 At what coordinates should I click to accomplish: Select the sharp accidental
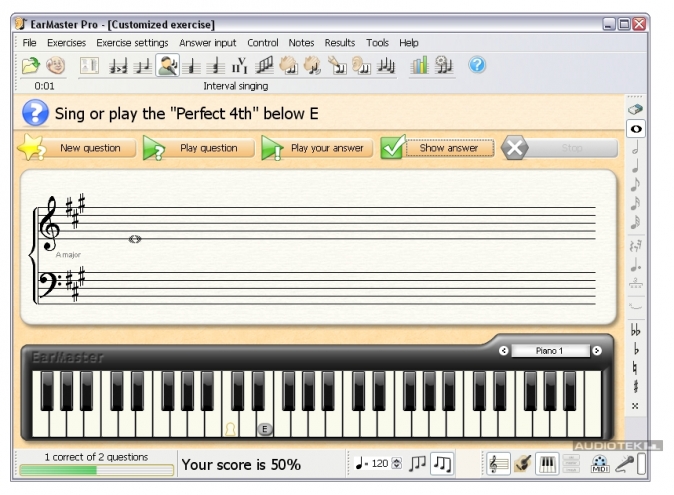(x=635, y=387)
